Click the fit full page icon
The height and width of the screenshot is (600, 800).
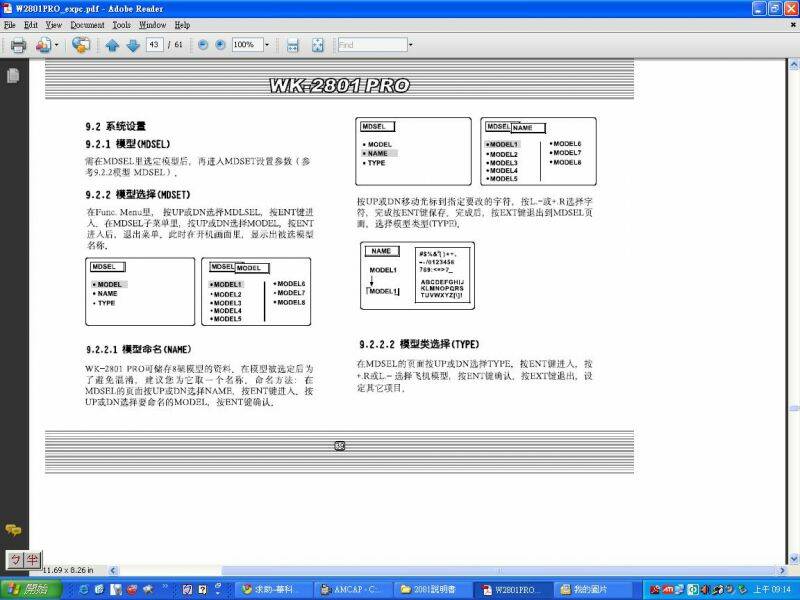(317, 45)
